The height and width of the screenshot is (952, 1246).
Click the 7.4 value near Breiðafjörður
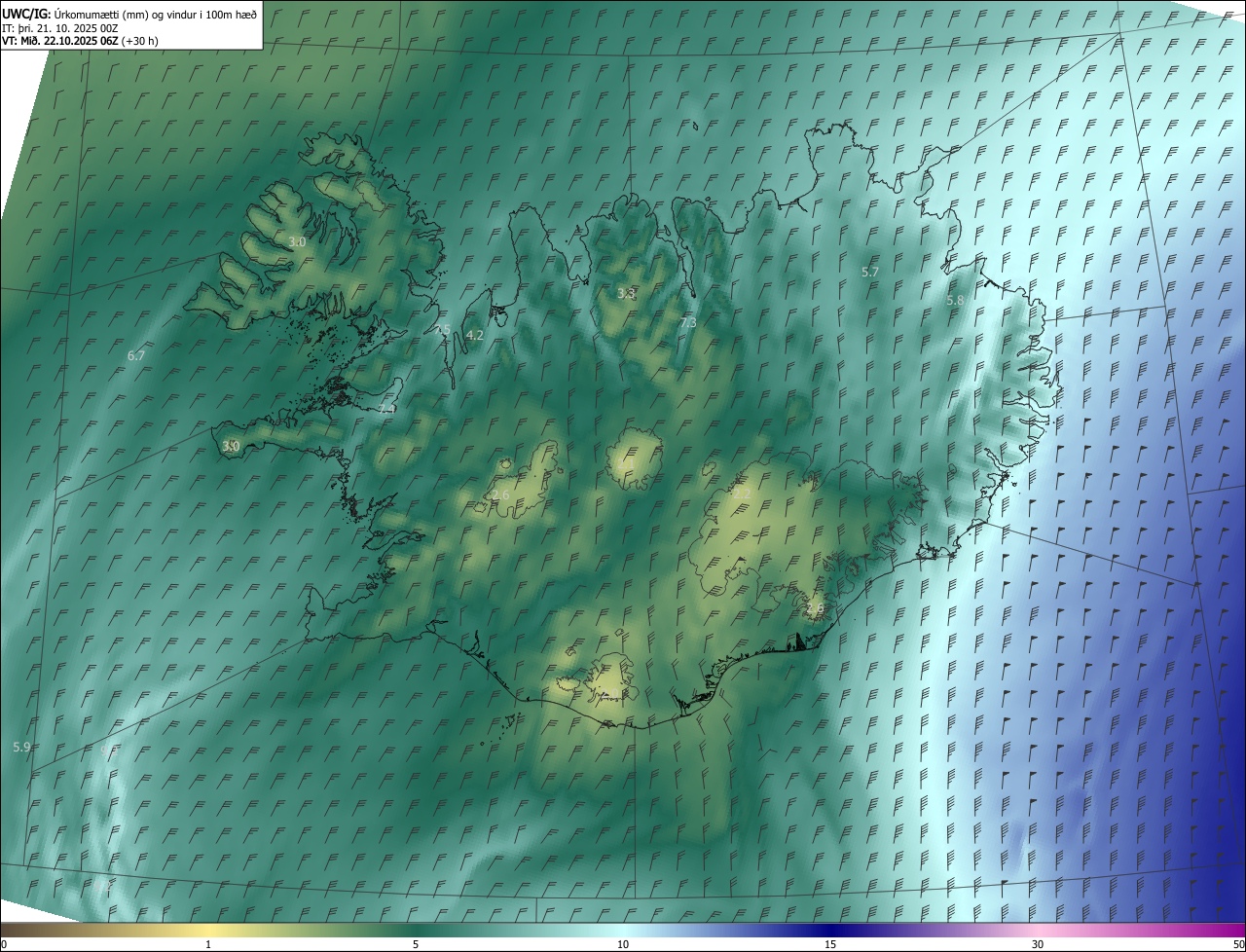387,409
